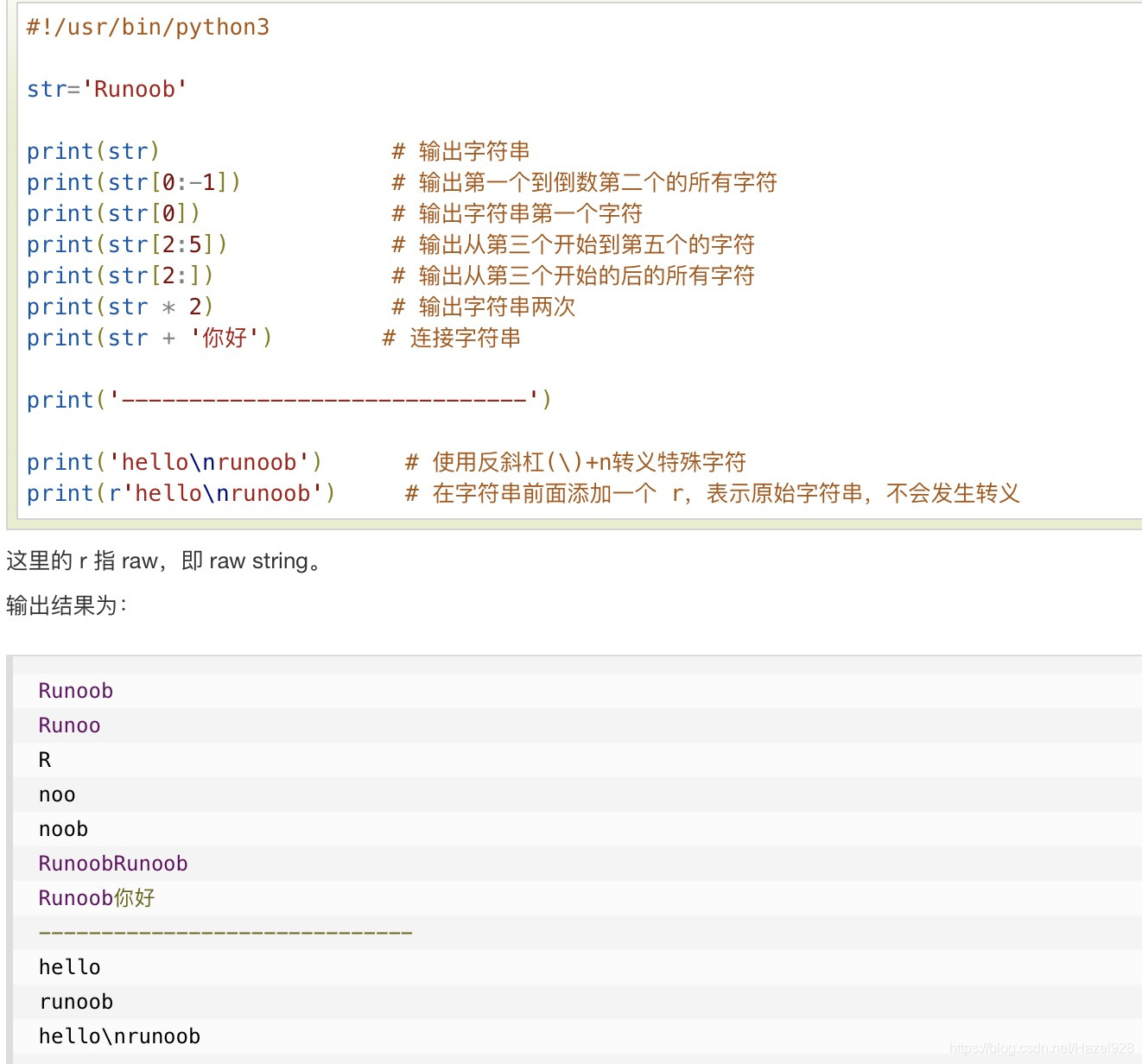Screen dimensions: 1142x1064
Task: Click output line 'noob'
Action: pyautogui.click(x=63, y=829)
